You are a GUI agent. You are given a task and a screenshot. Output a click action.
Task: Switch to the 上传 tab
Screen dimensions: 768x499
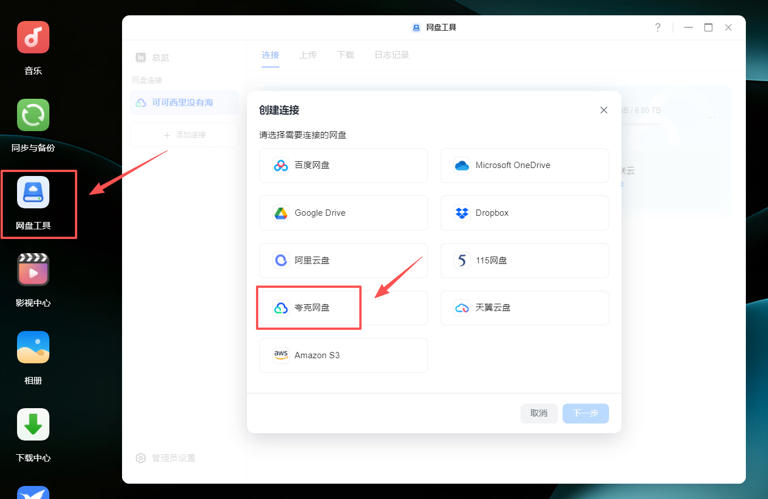pyautogui.click(x=308, y=55)
